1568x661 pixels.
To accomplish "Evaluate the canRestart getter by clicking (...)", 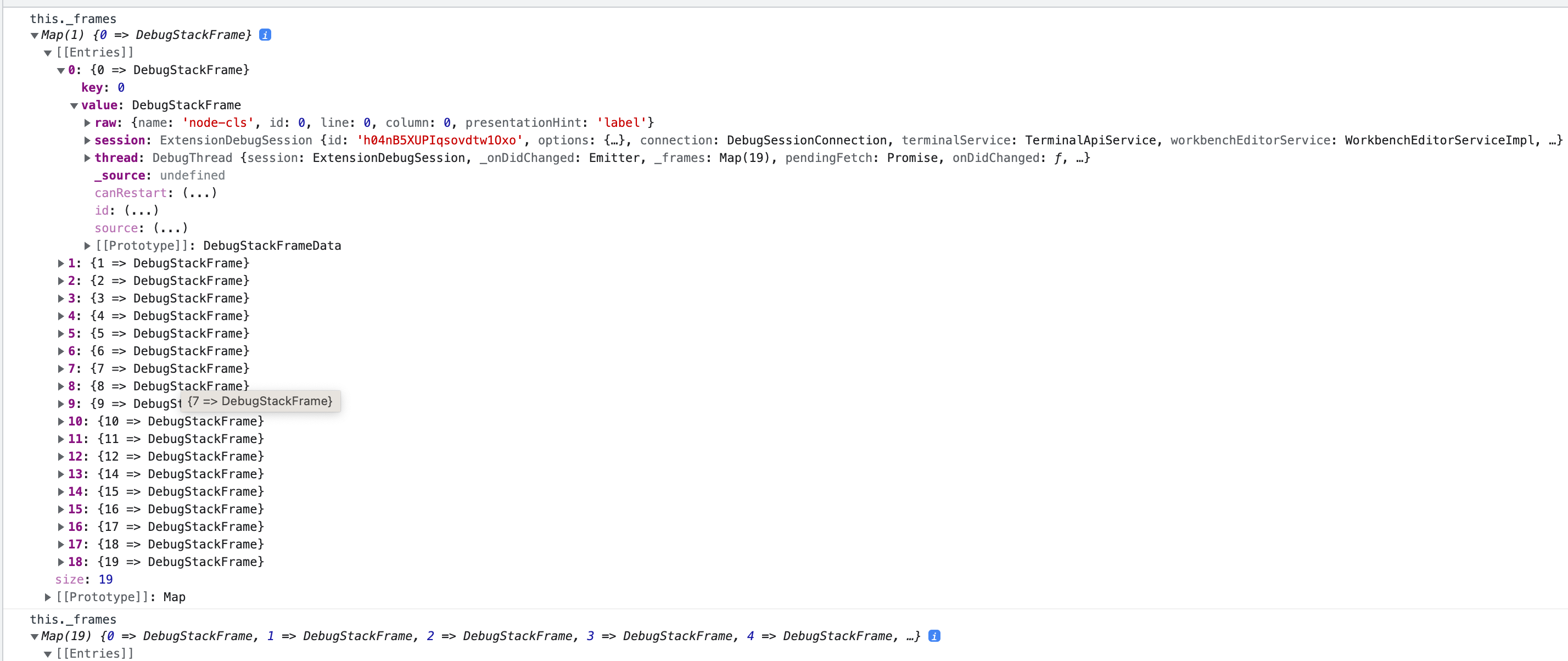I will 199,192.
